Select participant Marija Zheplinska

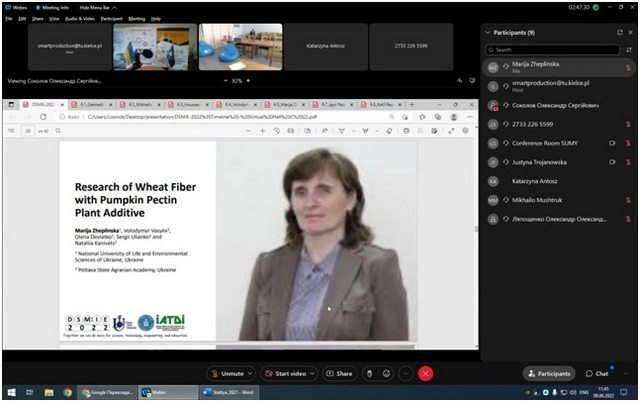[558, 67]
